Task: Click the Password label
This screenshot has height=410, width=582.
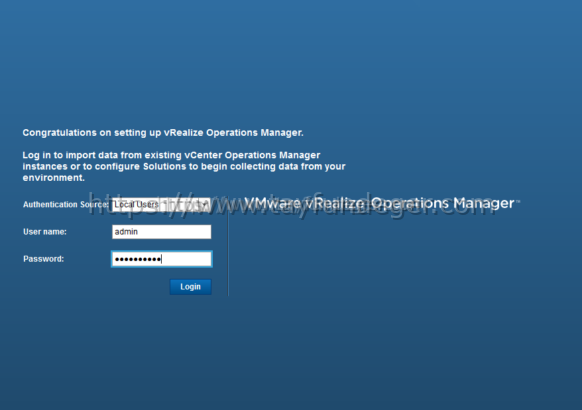Action: pos(43,259)
